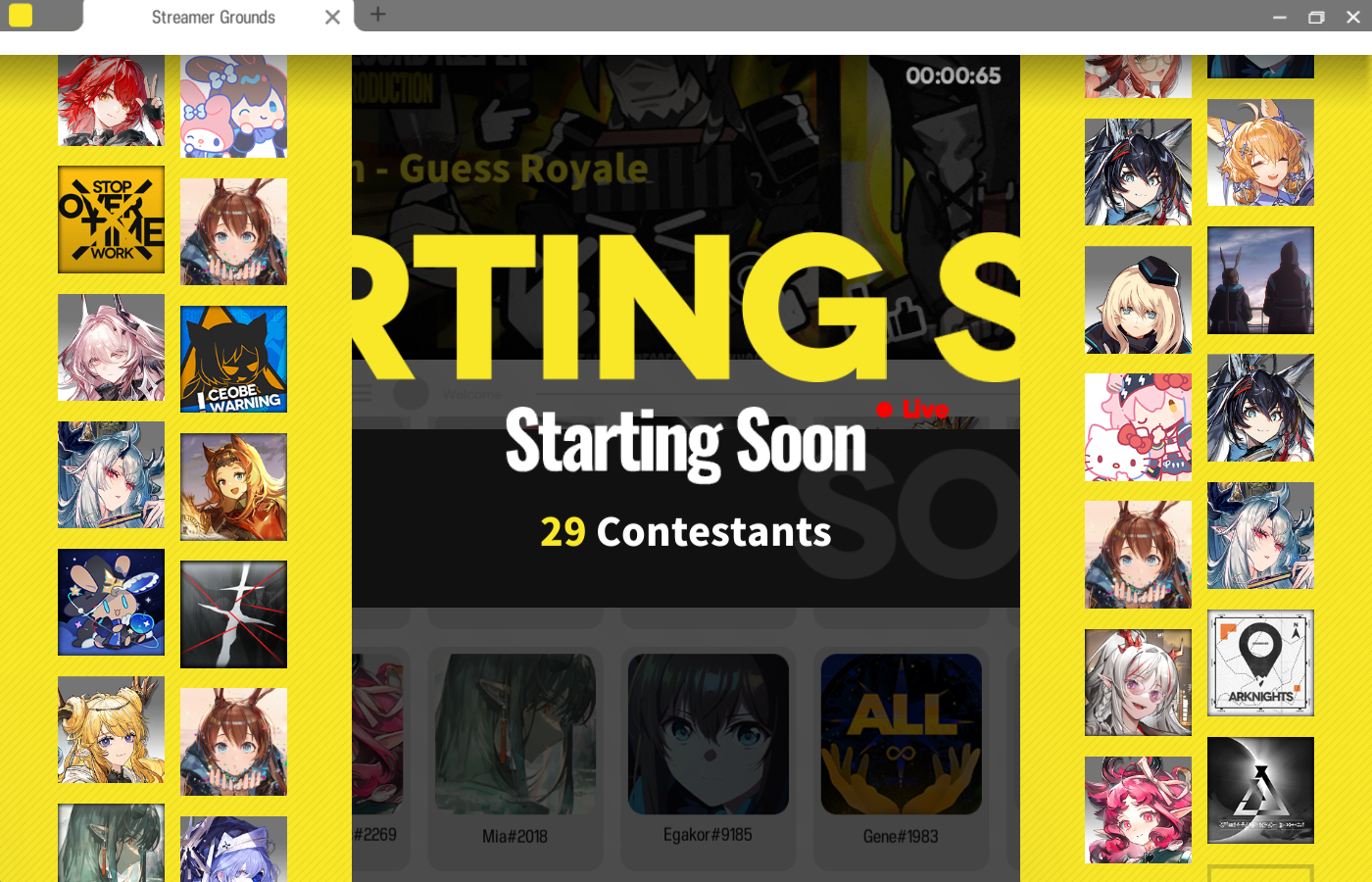Choose the black triangle logo avatar
The height and width of the screenshot is (882, 1372).
(1260, 791)
